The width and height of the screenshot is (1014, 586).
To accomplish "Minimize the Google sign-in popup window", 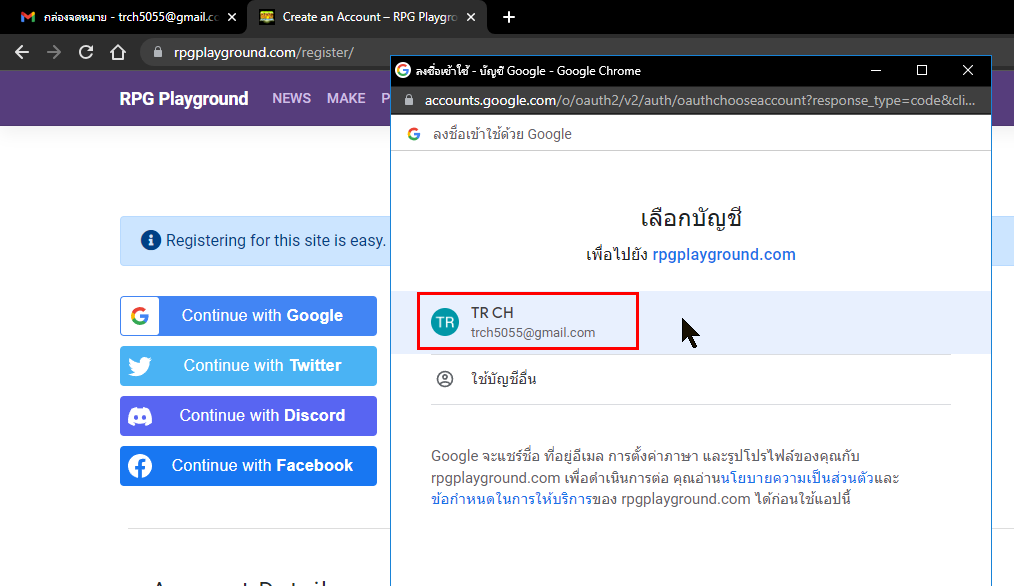I will point(876,71).
